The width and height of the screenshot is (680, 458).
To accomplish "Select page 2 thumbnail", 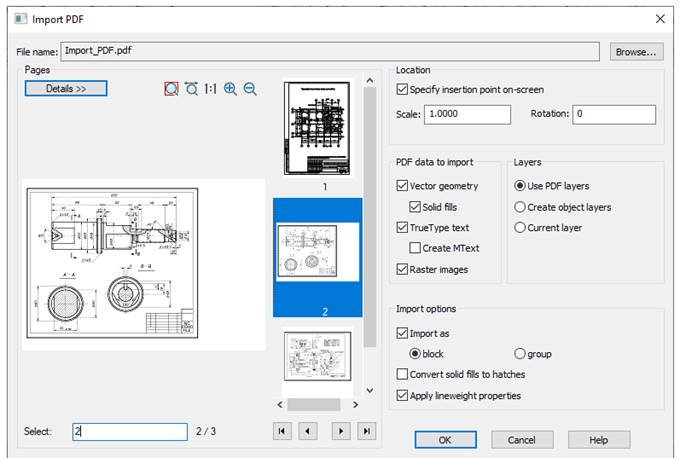I will point(317,257).
